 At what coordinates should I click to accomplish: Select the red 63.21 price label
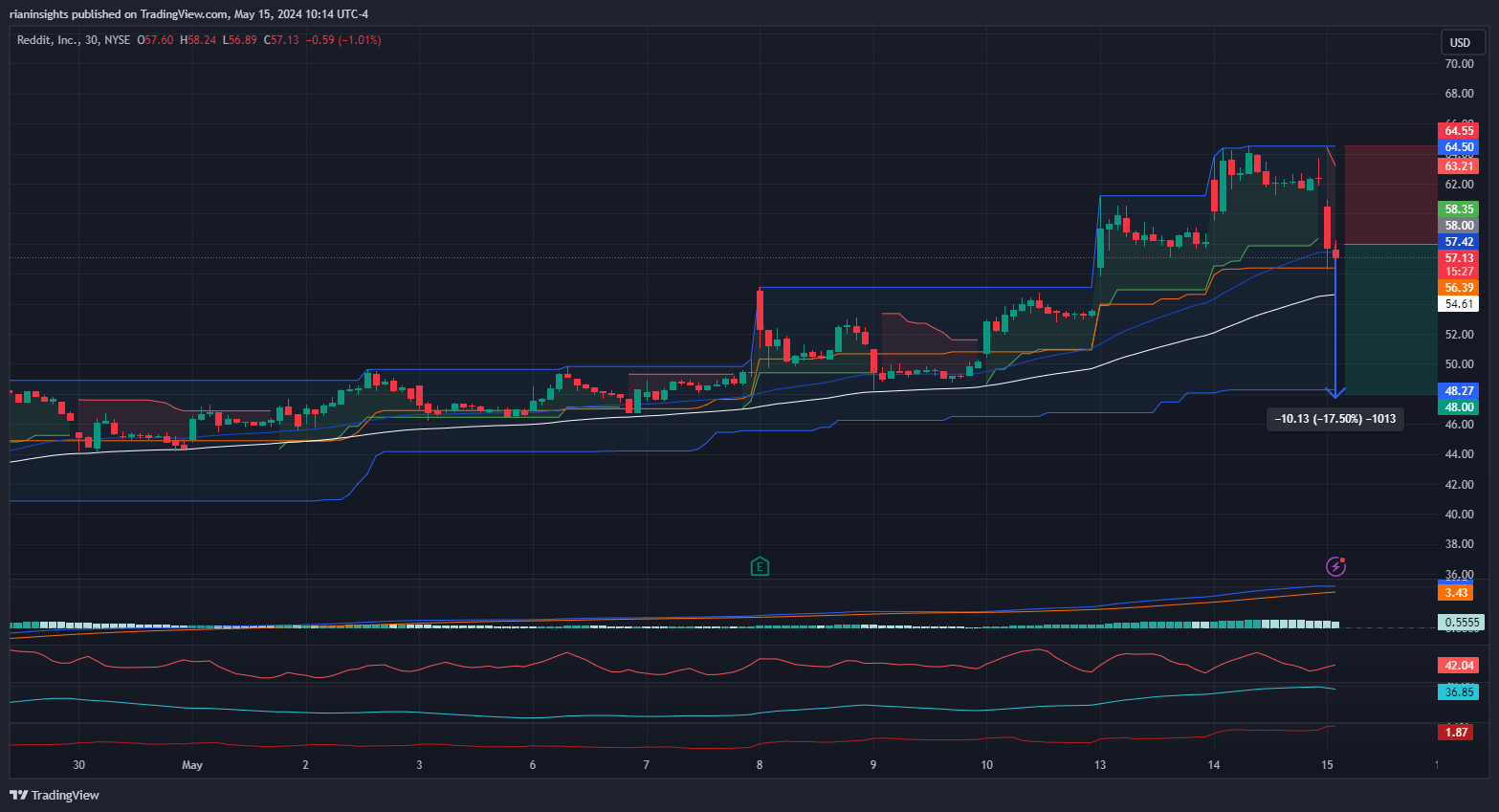pyautogui.click(x=1459, y=166)
